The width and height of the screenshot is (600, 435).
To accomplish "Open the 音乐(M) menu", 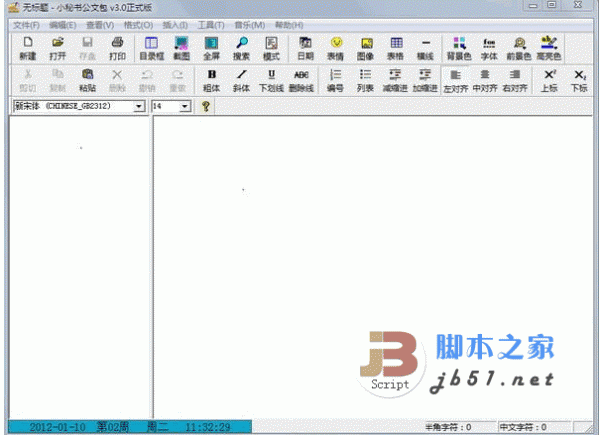I will [249, 25].
